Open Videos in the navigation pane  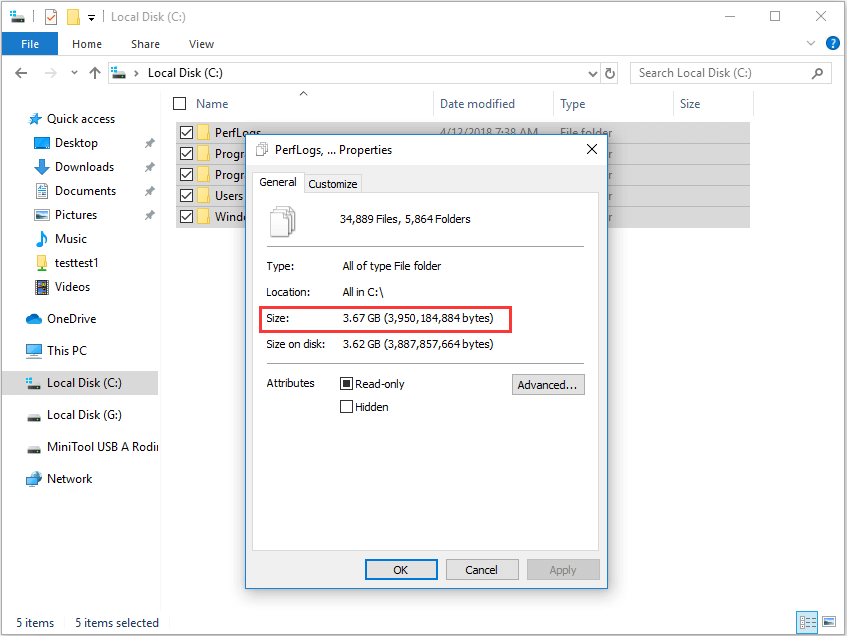[x=72, y=287]
